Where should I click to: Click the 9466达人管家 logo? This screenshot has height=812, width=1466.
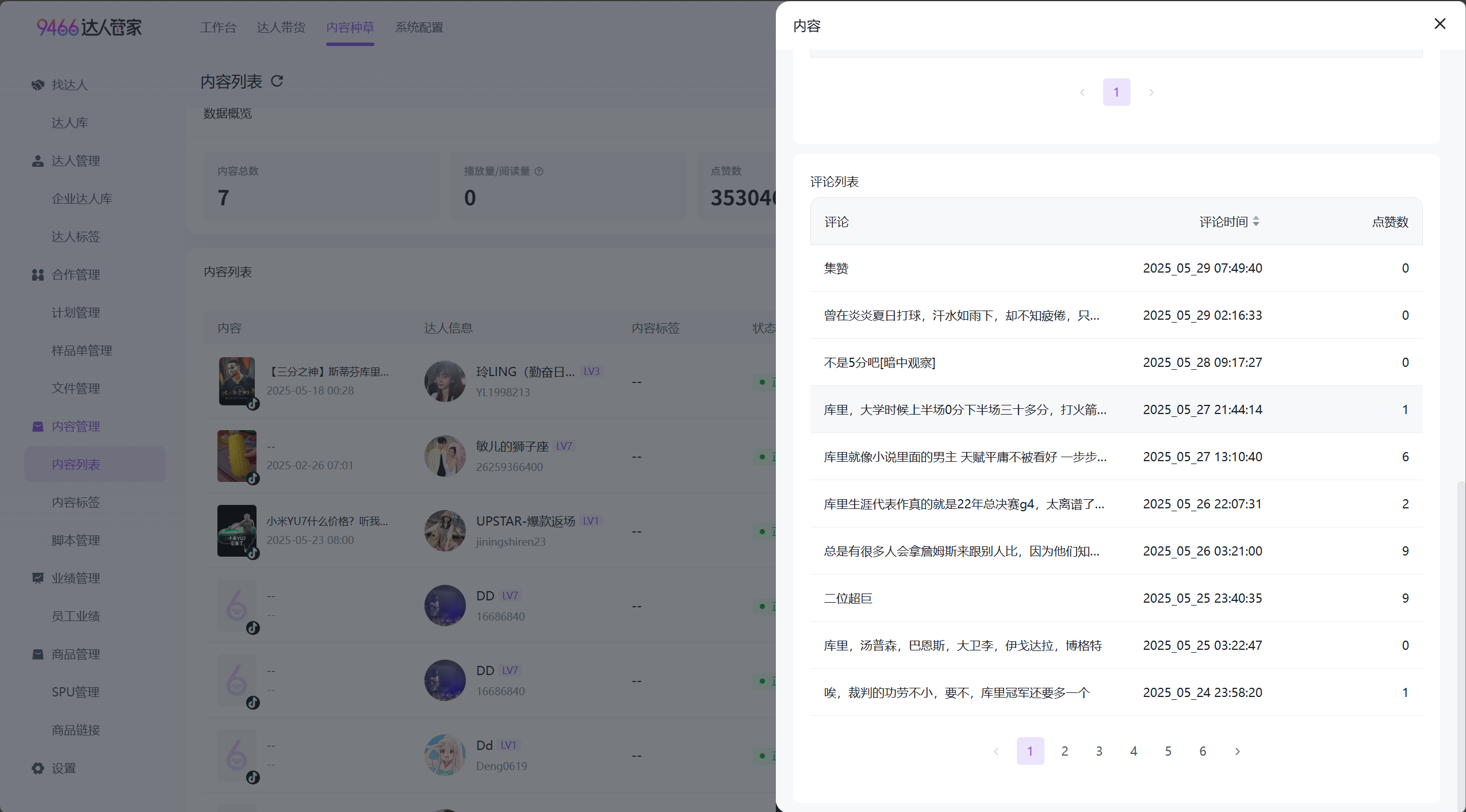[89, 27]
